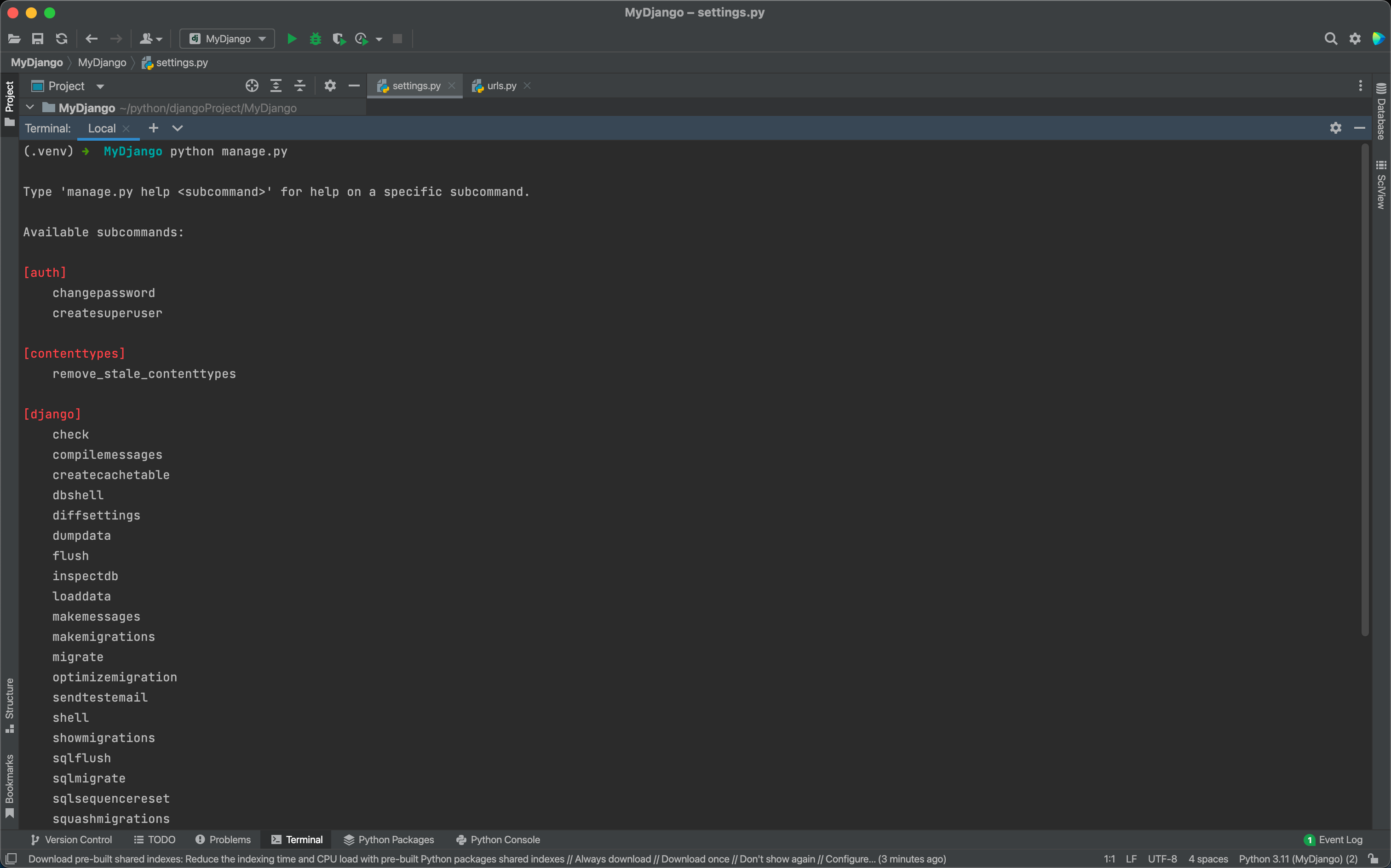This screenshot has height=868, width=1391.
Task: Toggle tool window bars icon in status bar
Action: click(x=11, y=858)
